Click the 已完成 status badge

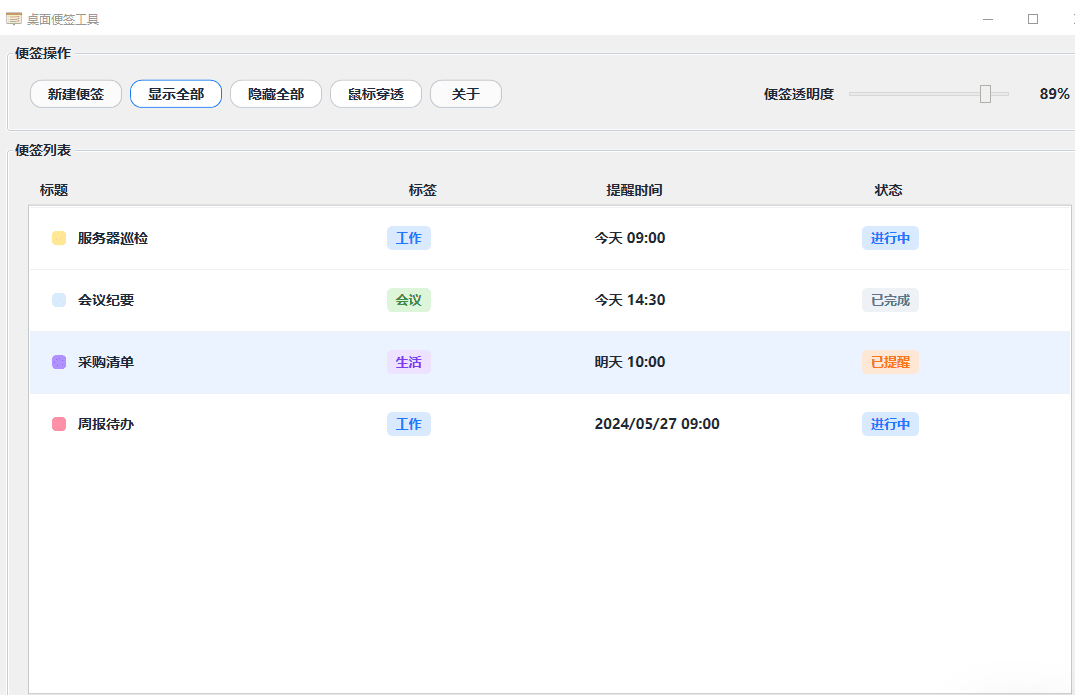(890, 300)
